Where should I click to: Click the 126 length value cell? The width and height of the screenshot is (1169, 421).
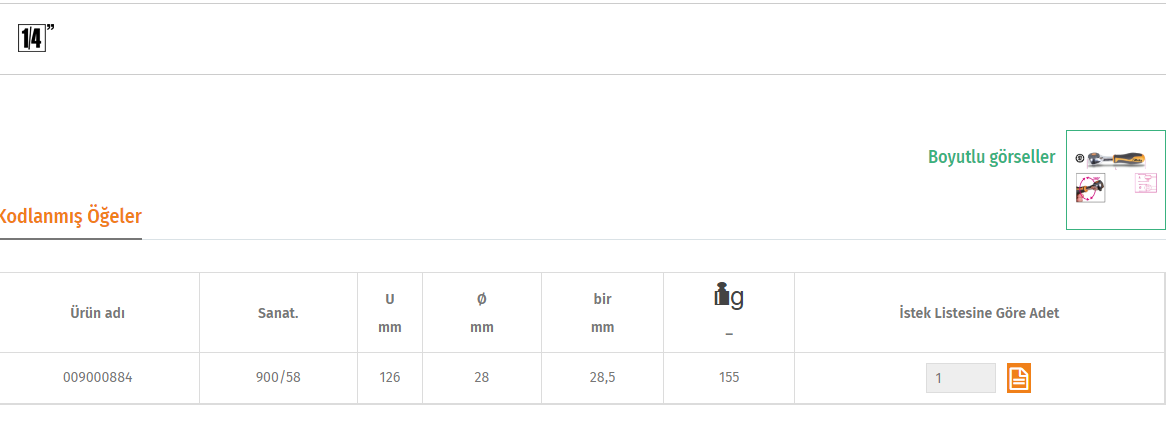coord(390,378)
